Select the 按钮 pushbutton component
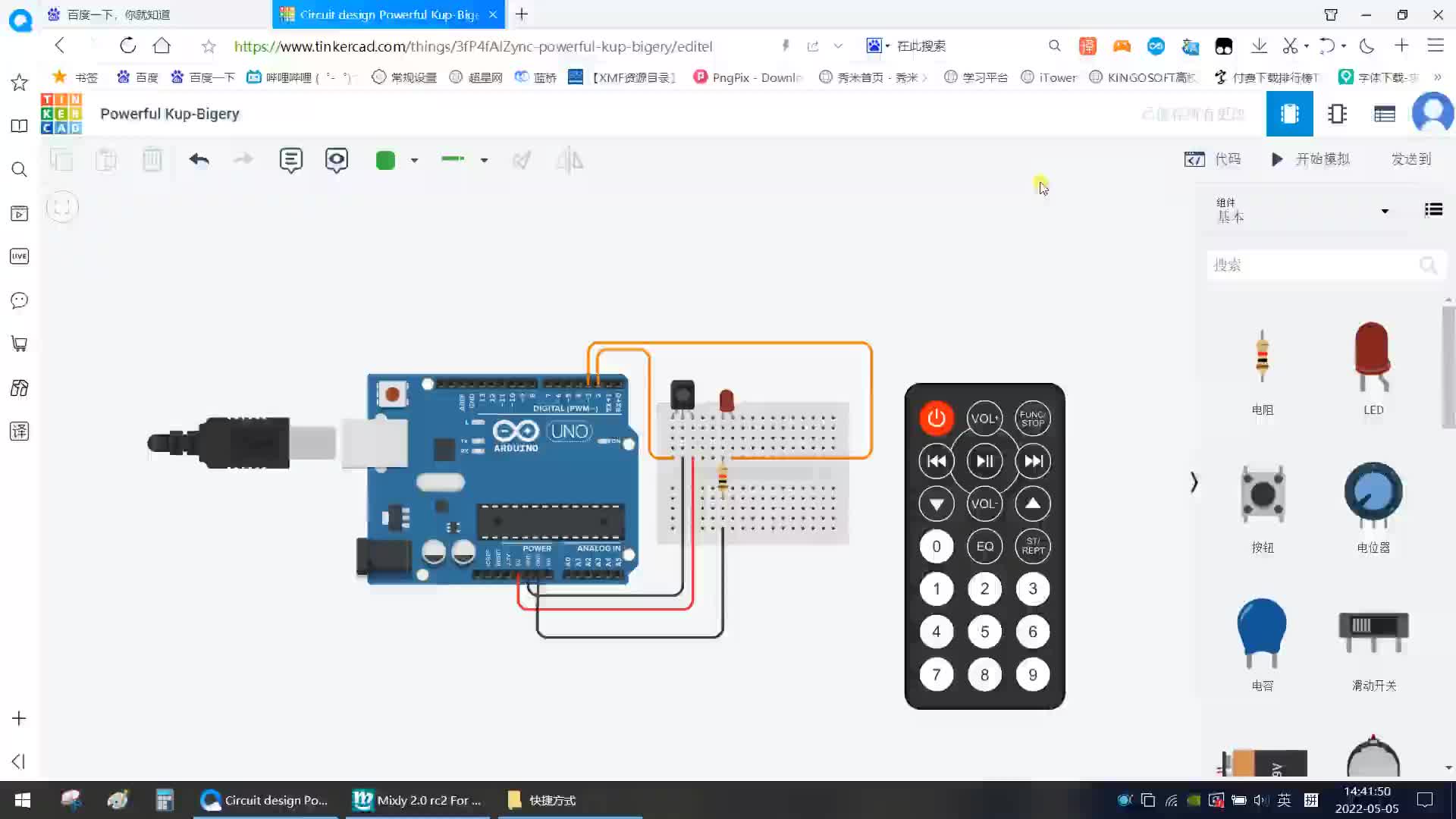Screen dimensions: 1456x819 (1263, 508)
